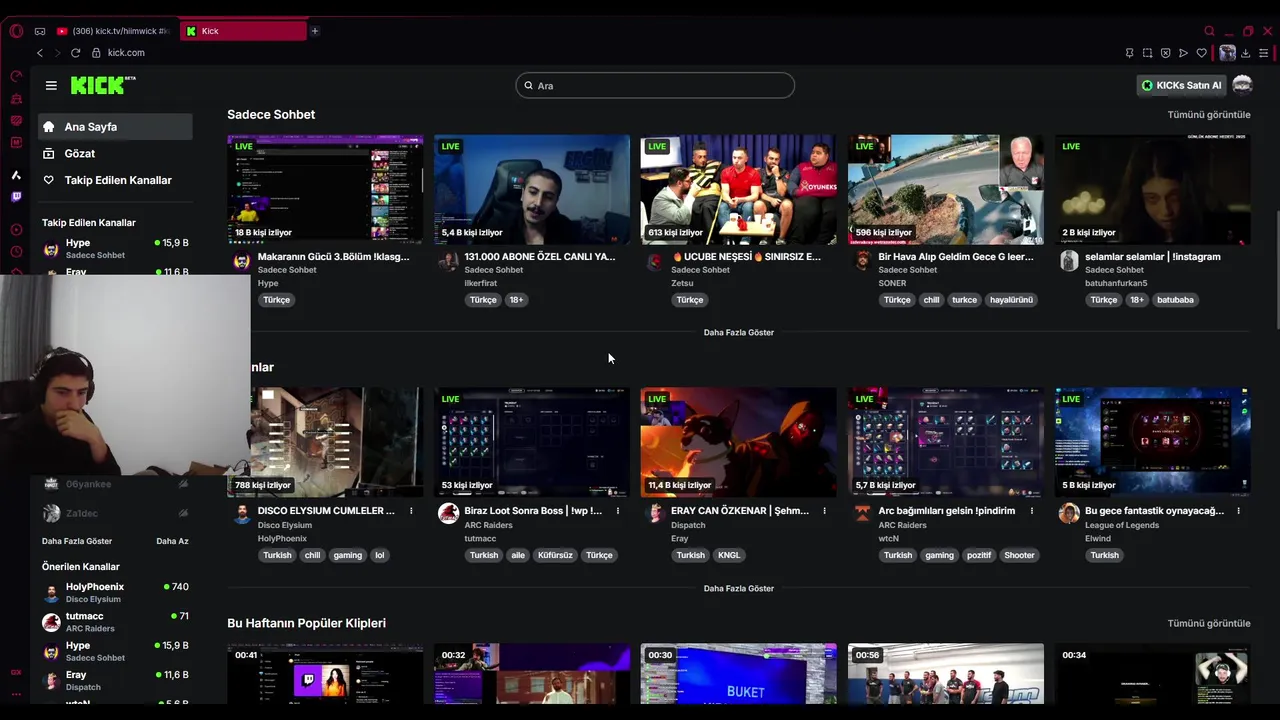Open the Easy Setup sliders icon
Screen dimensions: 1280x720
coord(1263,53)
